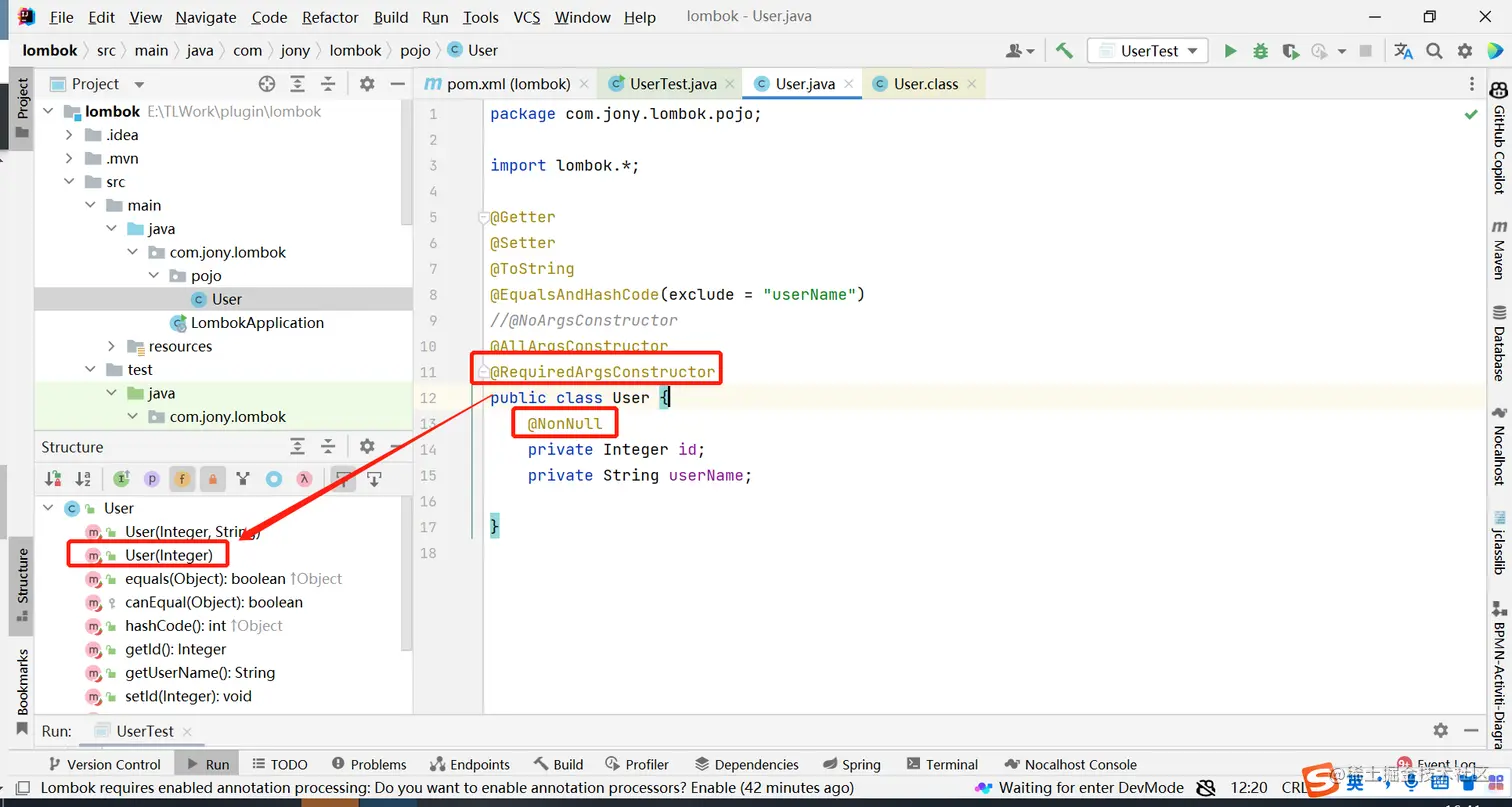Run UserTest with coverage icon

pos(1290,51)
